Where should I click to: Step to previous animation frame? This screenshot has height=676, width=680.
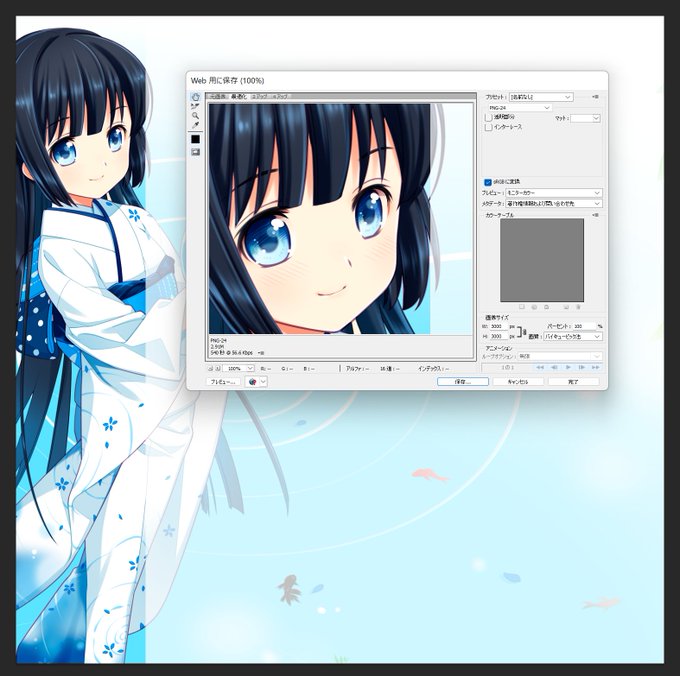(x=554, y=367)
